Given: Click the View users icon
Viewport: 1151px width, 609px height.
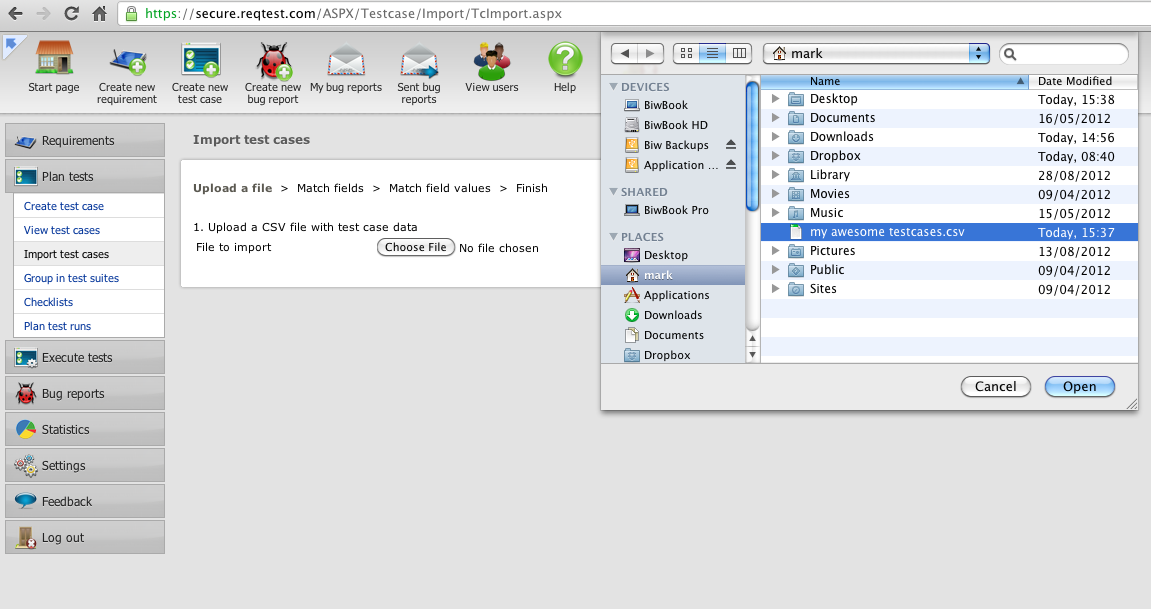Looking at the screenshot, I should [491, 61].
